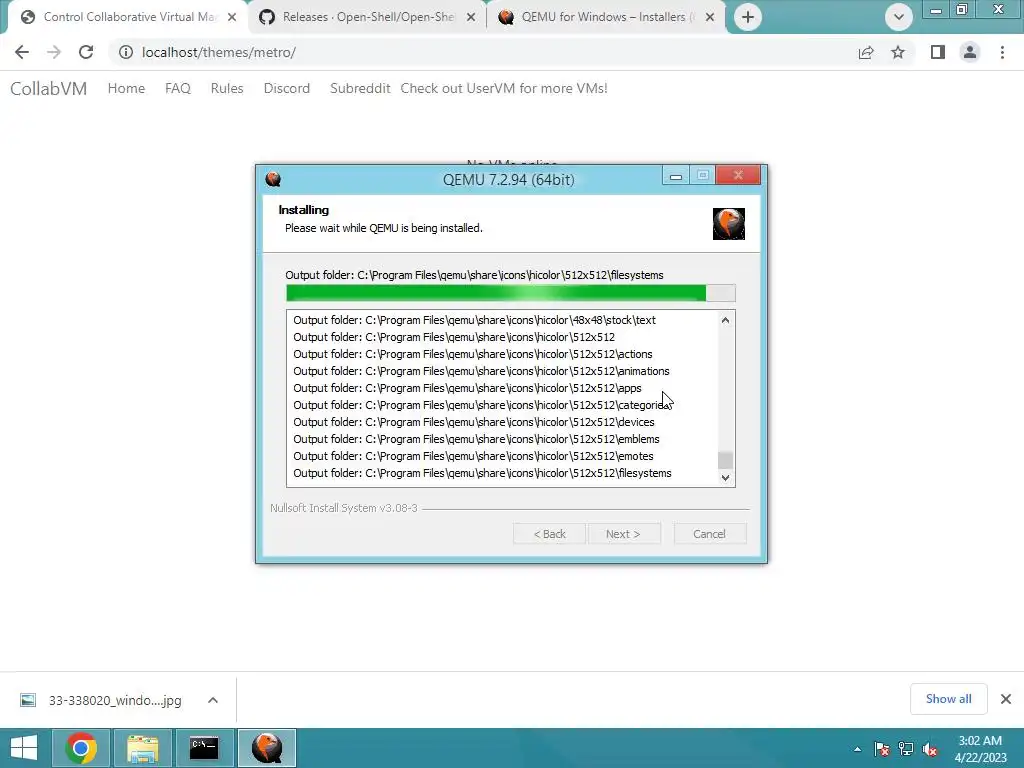
Task: Bookmark this tab with the star
Action: (898, 52)
